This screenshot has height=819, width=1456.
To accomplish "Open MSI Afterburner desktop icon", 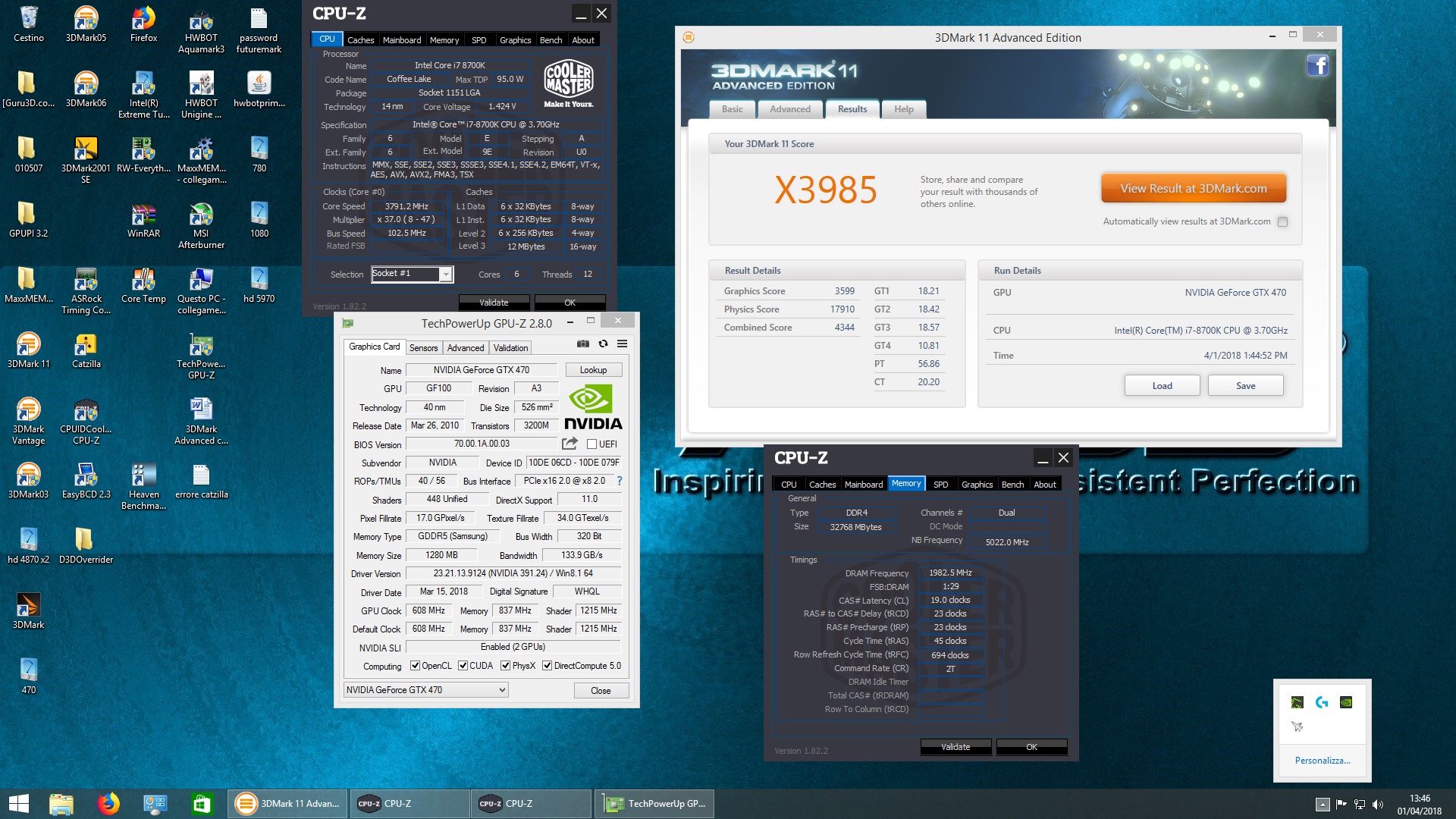I will click(201, 225).
